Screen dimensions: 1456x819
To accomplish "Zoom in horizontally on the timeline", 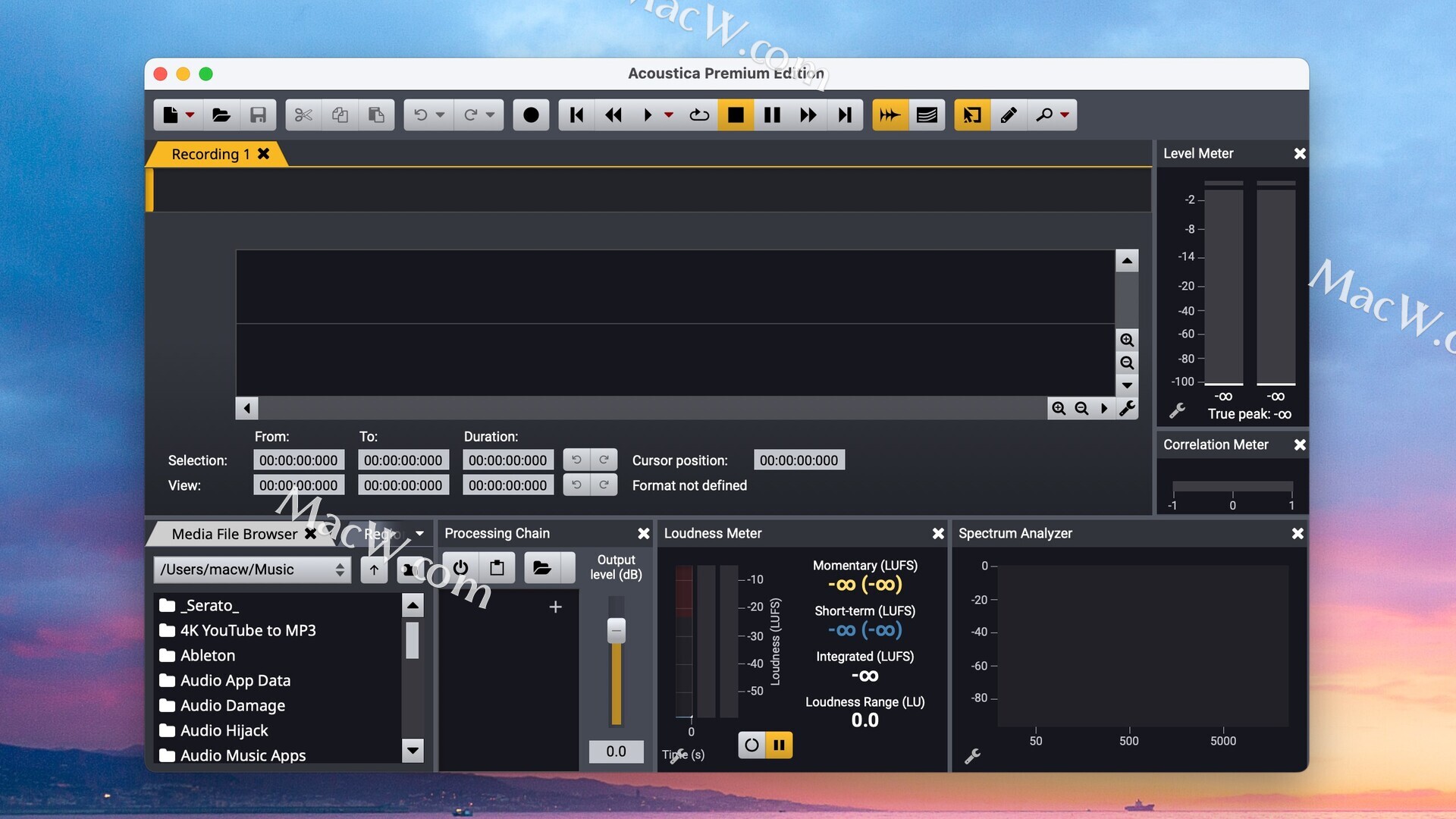I will click(1059, 408).
